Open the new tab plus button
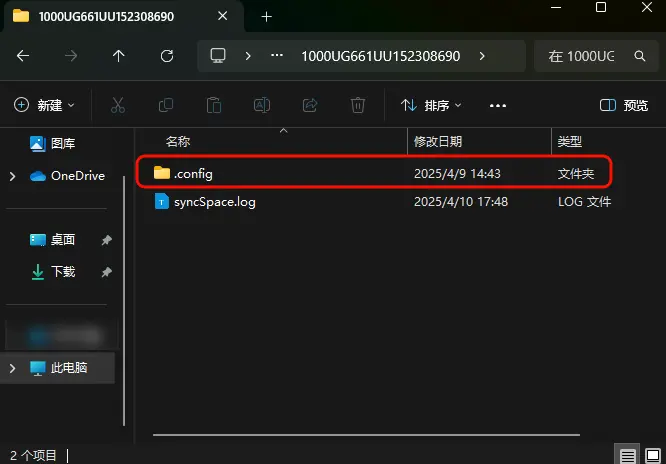This screenshot has height=464, width=666. 266,17
